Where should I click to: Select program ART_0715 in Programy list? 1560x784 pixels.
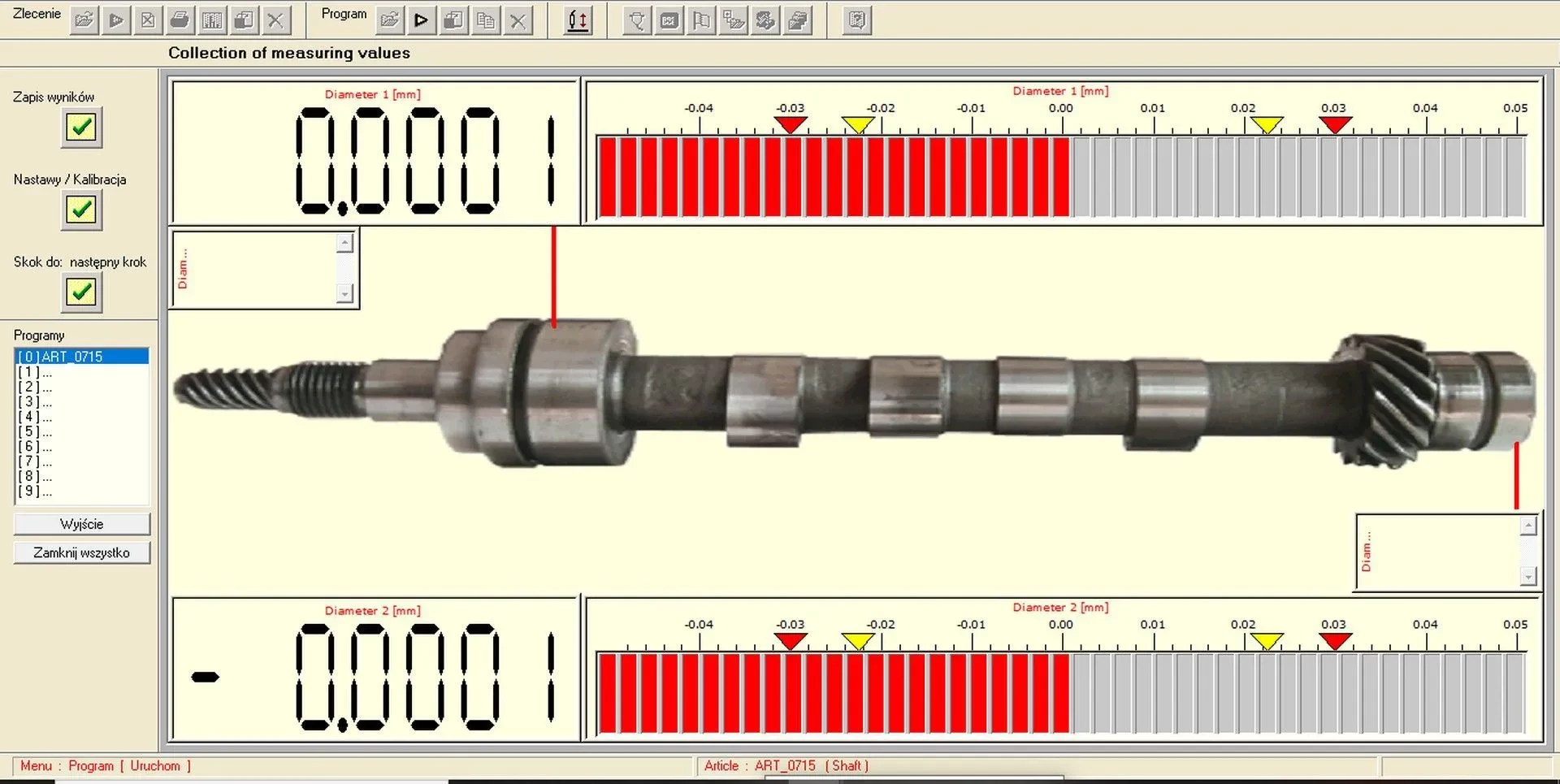pyautogui.click(x=81, y=357)
